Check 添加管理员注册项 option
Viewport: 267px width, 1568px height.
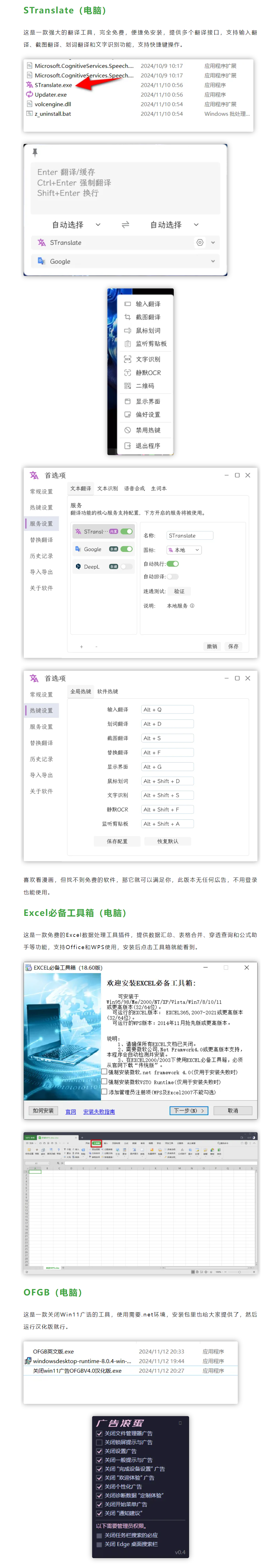(x=105, y=1091)
